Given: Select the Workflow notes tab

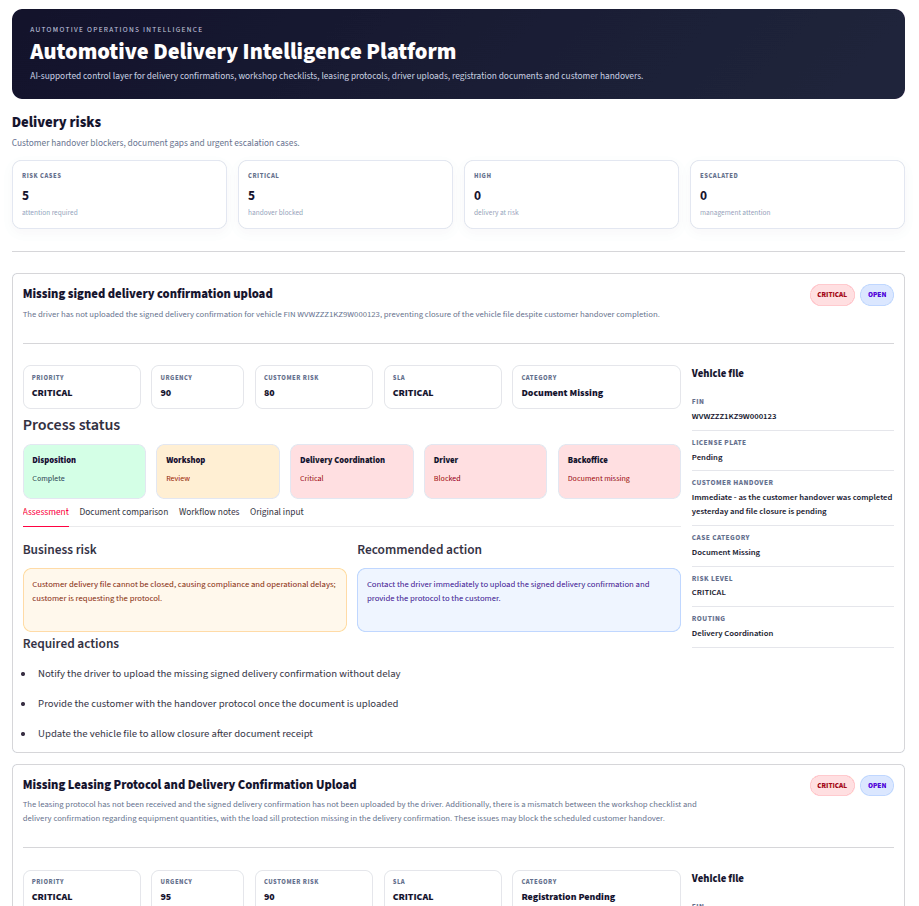Looking at the screenshot, I should (209, 512).
